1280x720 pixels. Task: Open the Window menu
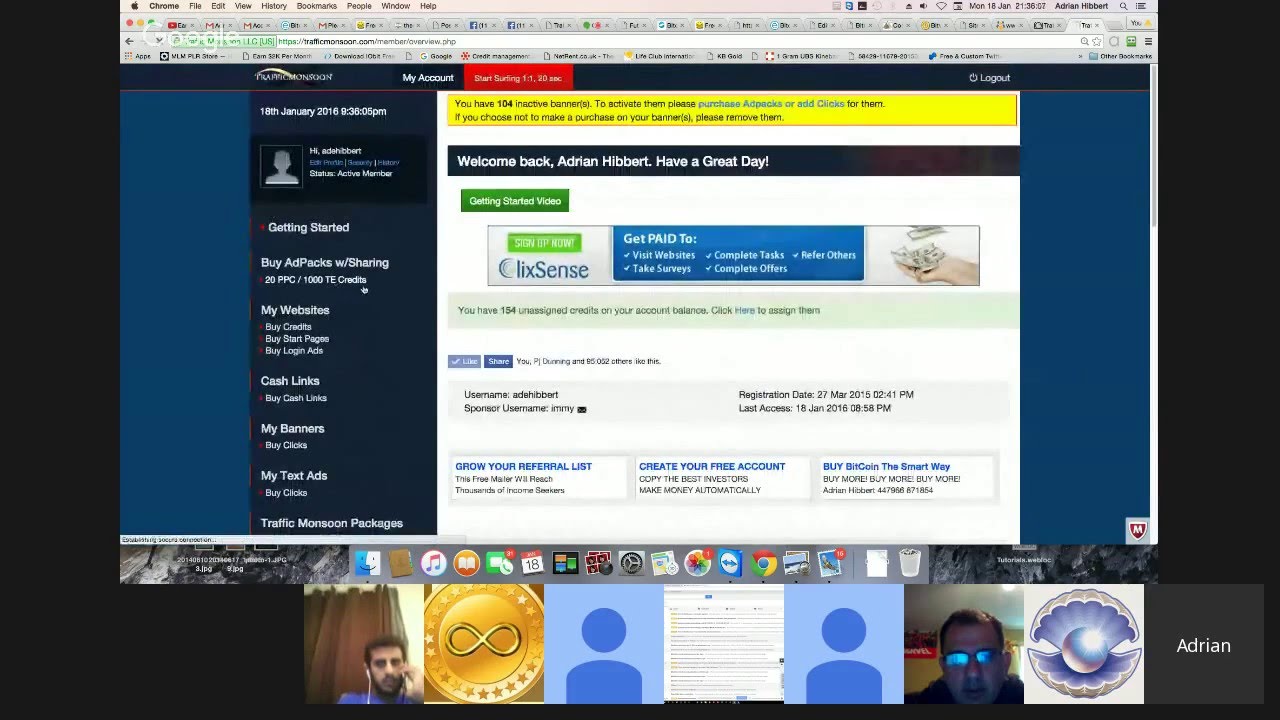point(395,6)
